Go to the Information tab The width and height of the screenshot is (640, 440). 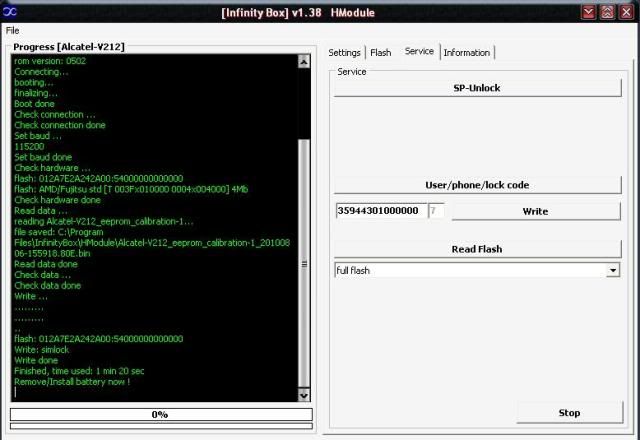(467, 52)
